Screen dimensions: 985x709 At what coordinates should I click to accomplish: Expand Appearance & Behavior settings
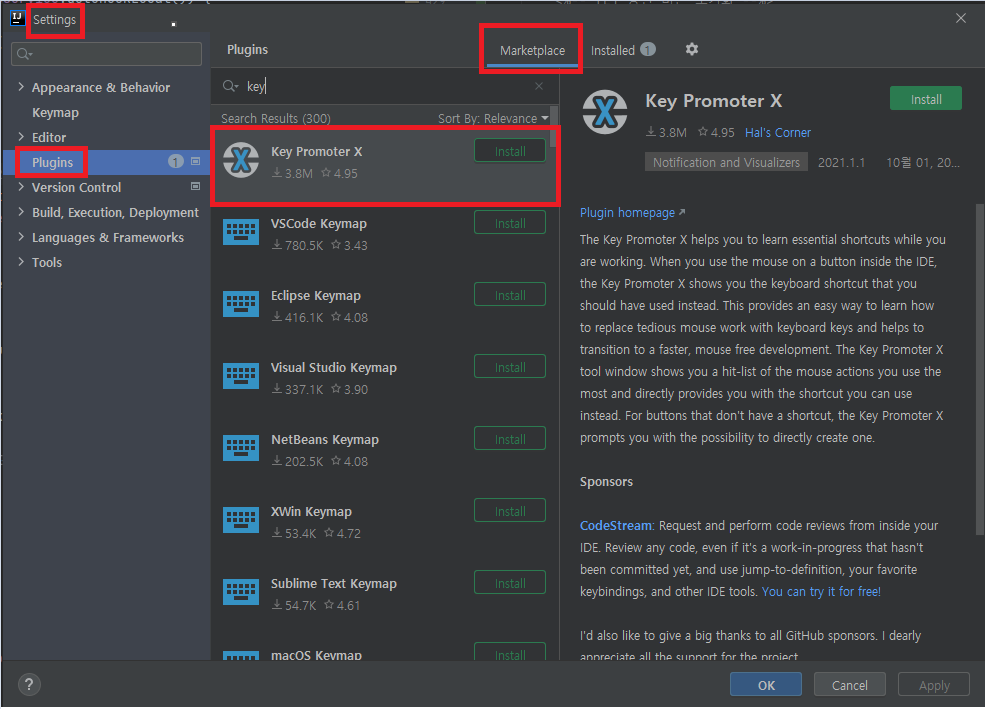21,87
